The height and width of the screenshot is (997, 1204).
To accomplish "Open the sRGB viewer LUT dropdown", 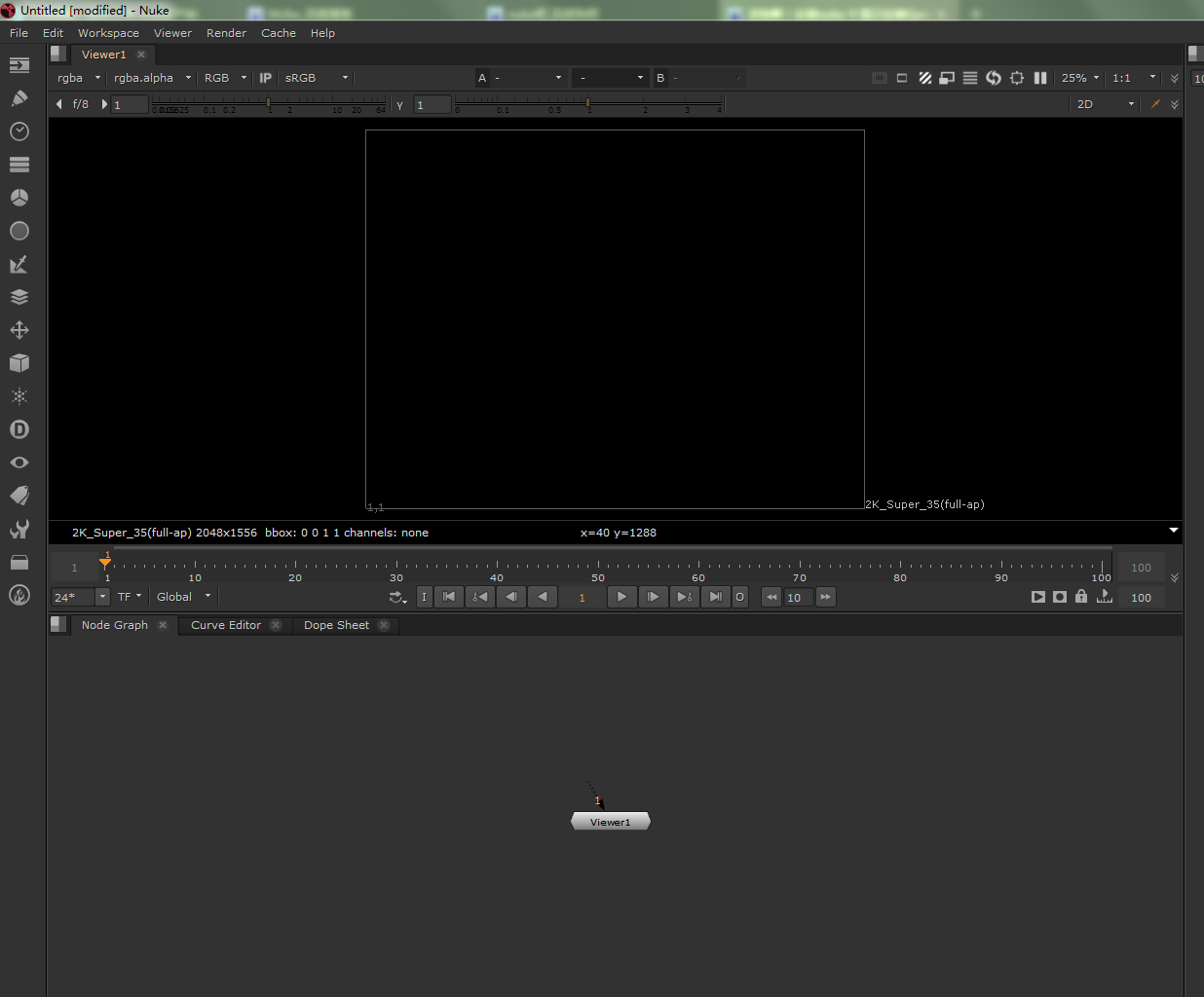I will tap(317, 78).
